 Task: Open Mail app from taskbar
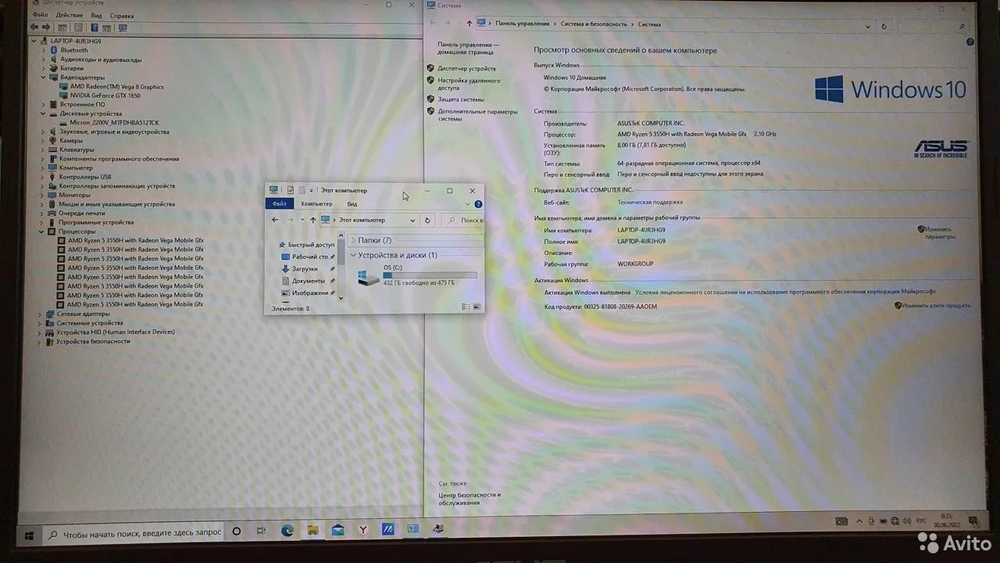[337, 530]
